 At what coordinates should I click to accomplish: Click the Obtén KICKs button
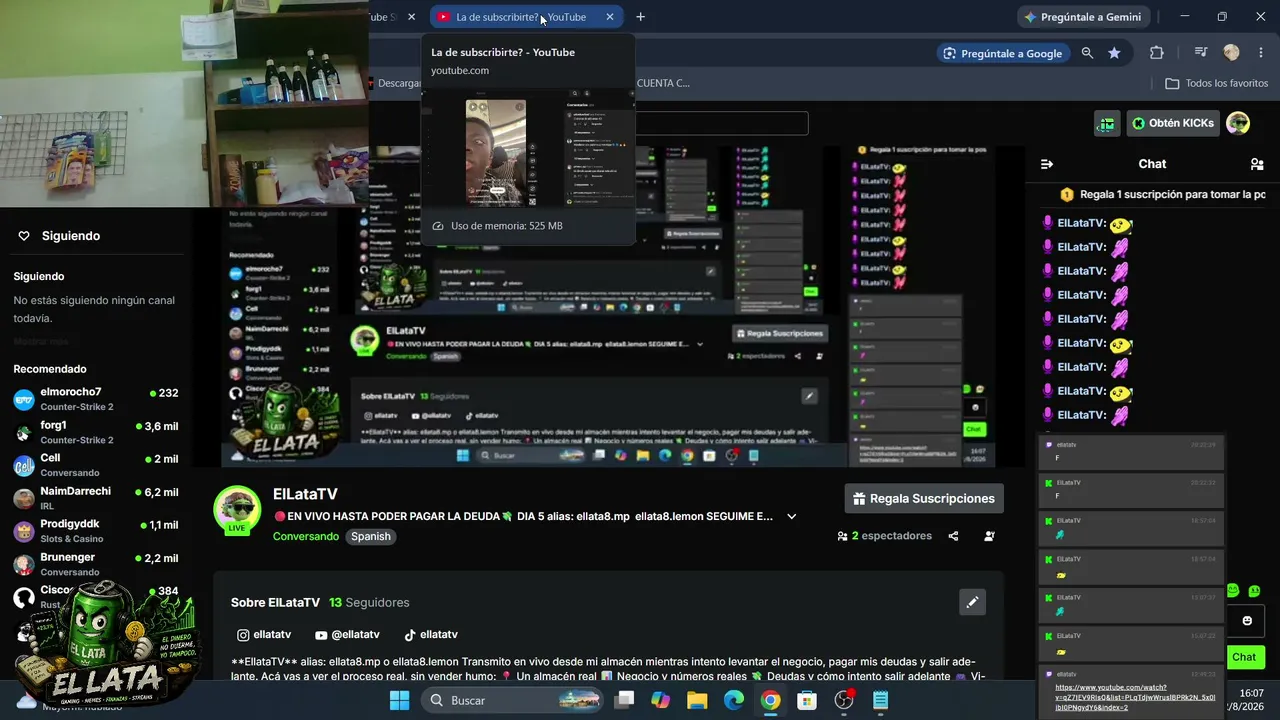pyautogui.click(x=1173, y=123)
